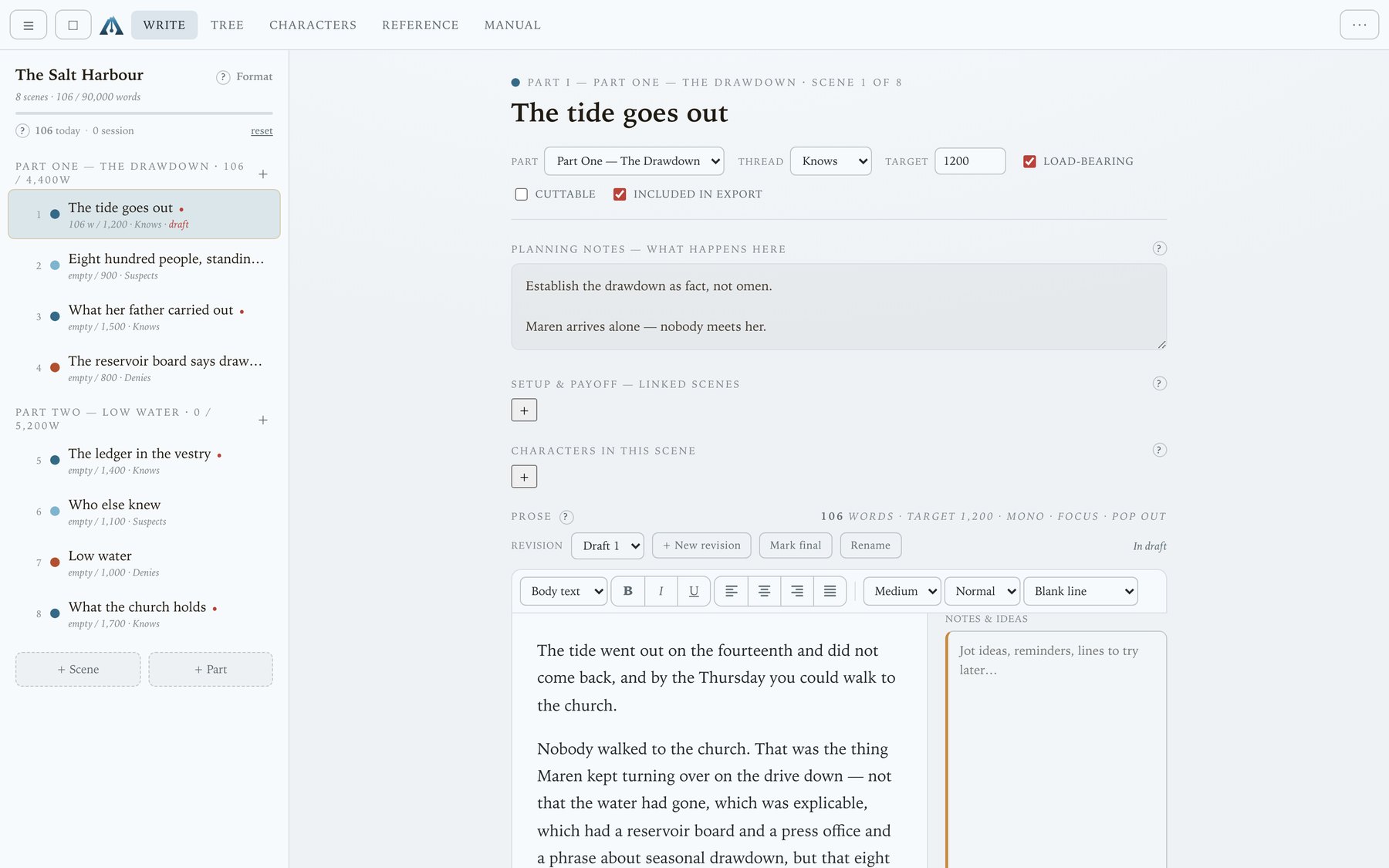Open the Normal spacing dropdown
The image size is (1389, 868).
(982, 591)
